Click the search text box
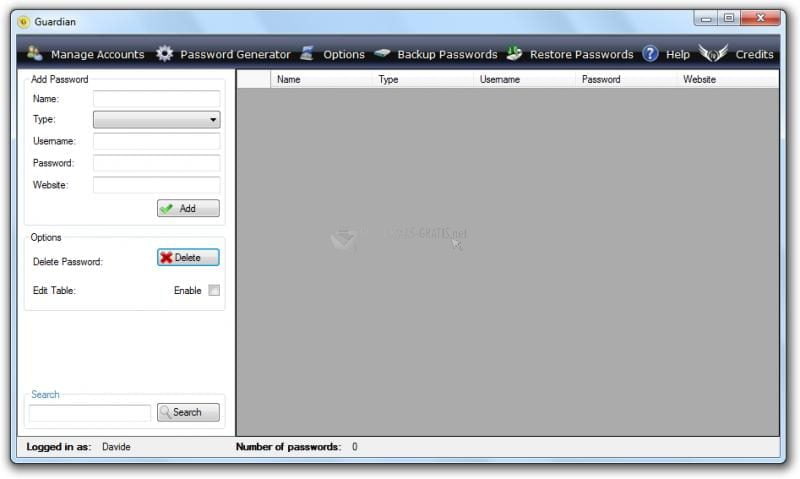Viewport: 800px width, 479px height. (x=90, y=413)
